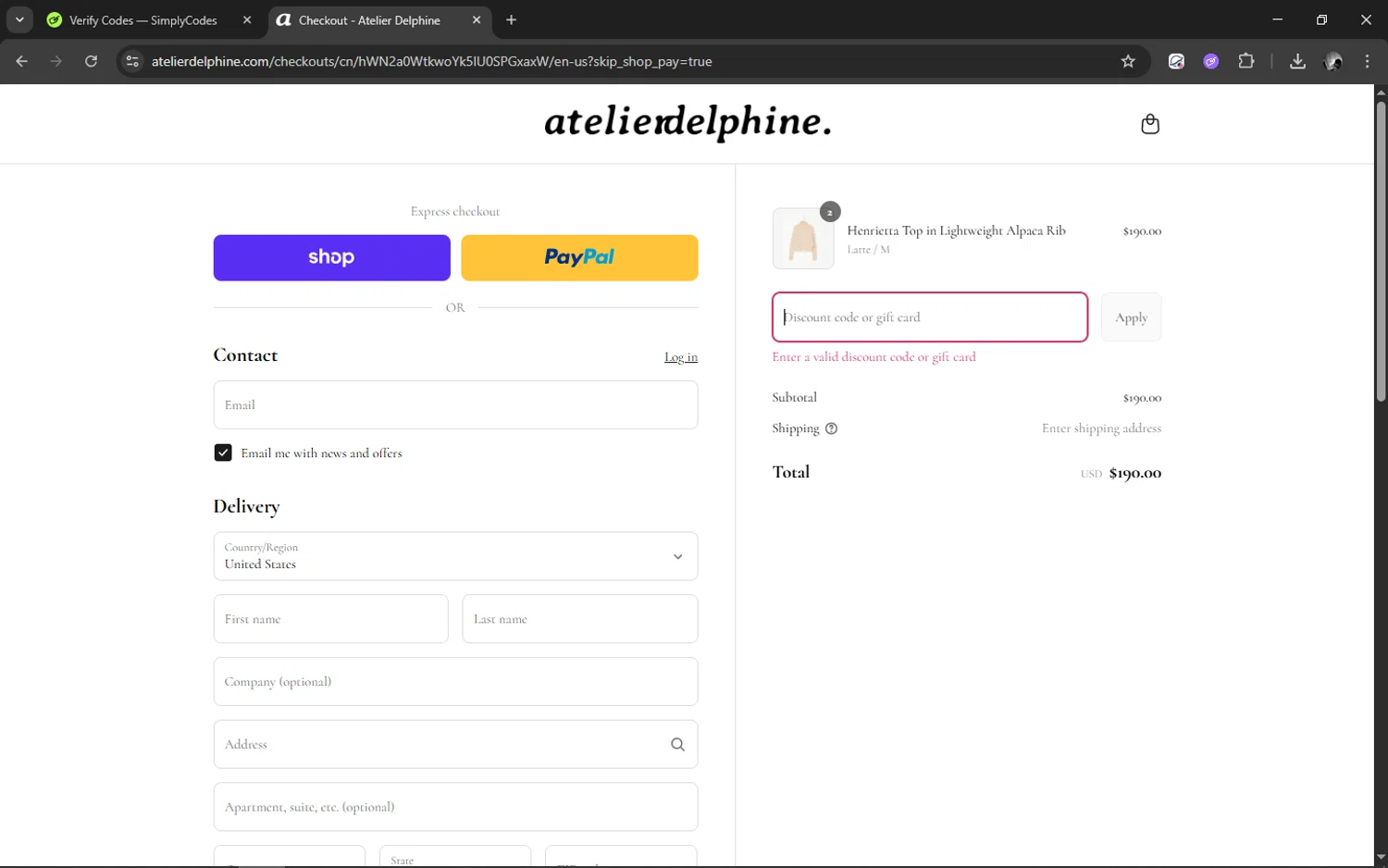Click the bold total amount $190.00
This screenshot has width=1388, height=868.
pyautogui.click(x=1135, y=473)
